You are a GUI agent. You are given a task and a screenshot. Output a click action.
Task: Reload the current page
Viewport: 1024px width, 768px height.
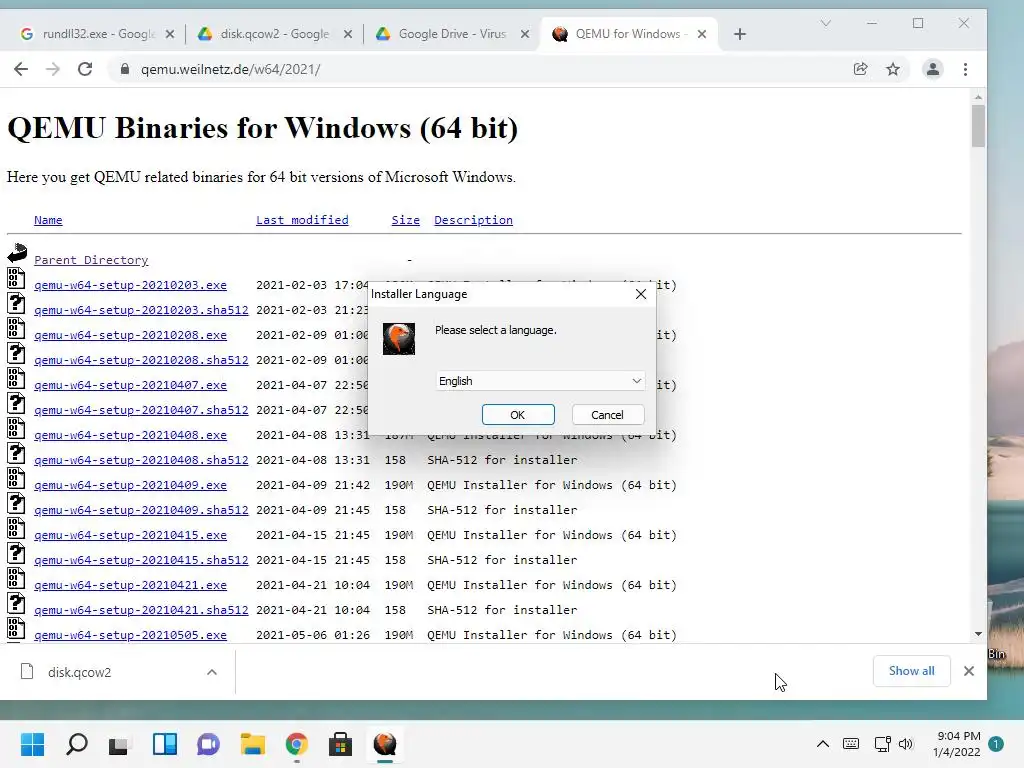pos(85,69)
